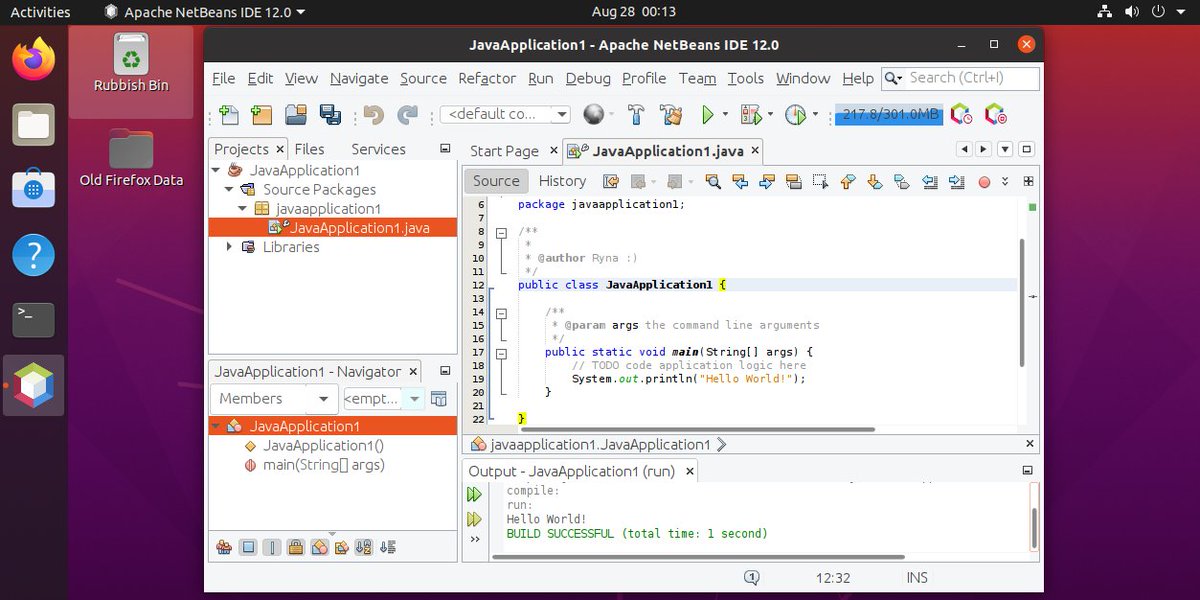
Task: Click the Debug Project icon
Action: click(x=749, y=114)
